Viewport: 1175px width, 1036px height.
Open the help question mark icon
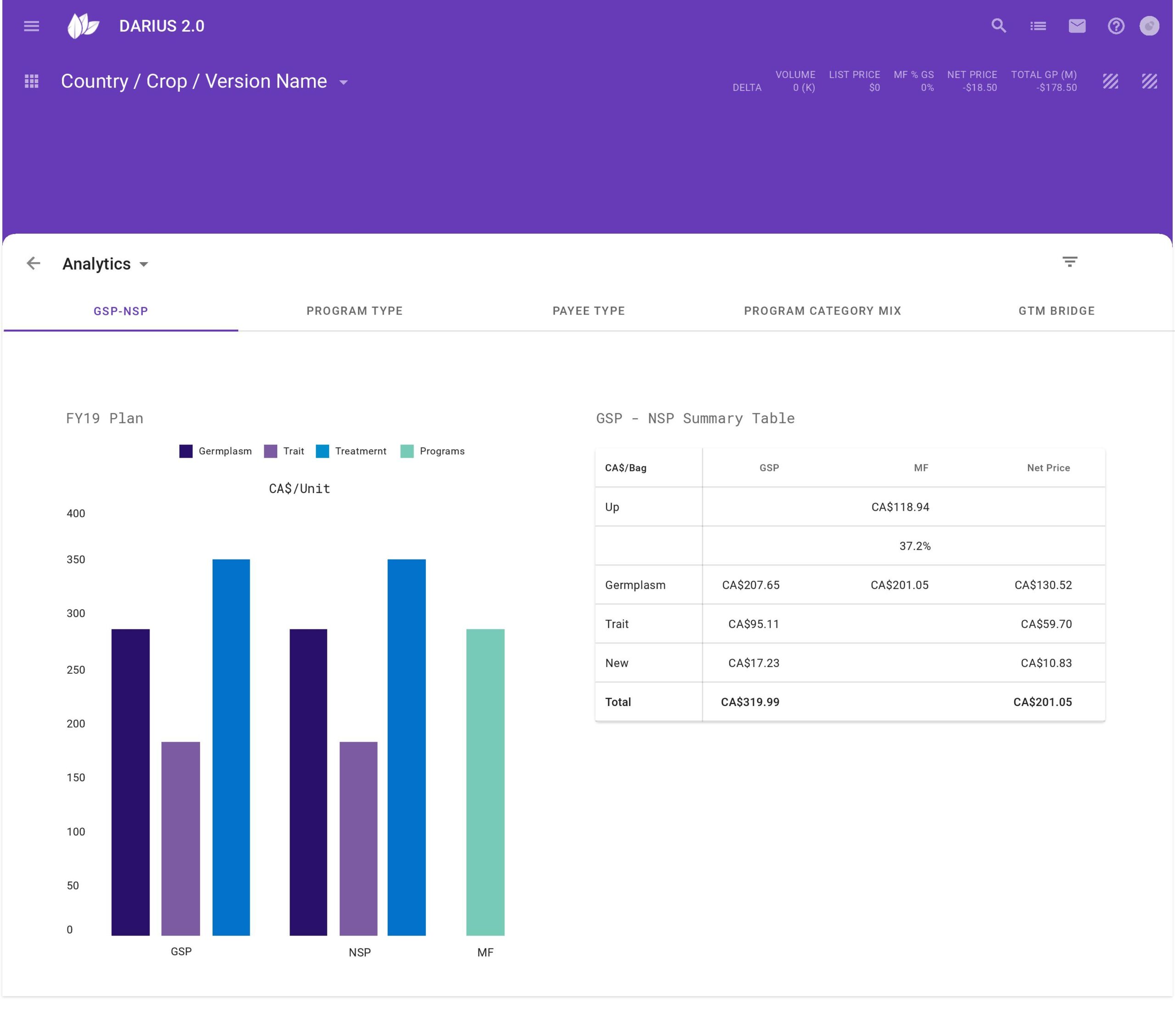click(1116, 26)
